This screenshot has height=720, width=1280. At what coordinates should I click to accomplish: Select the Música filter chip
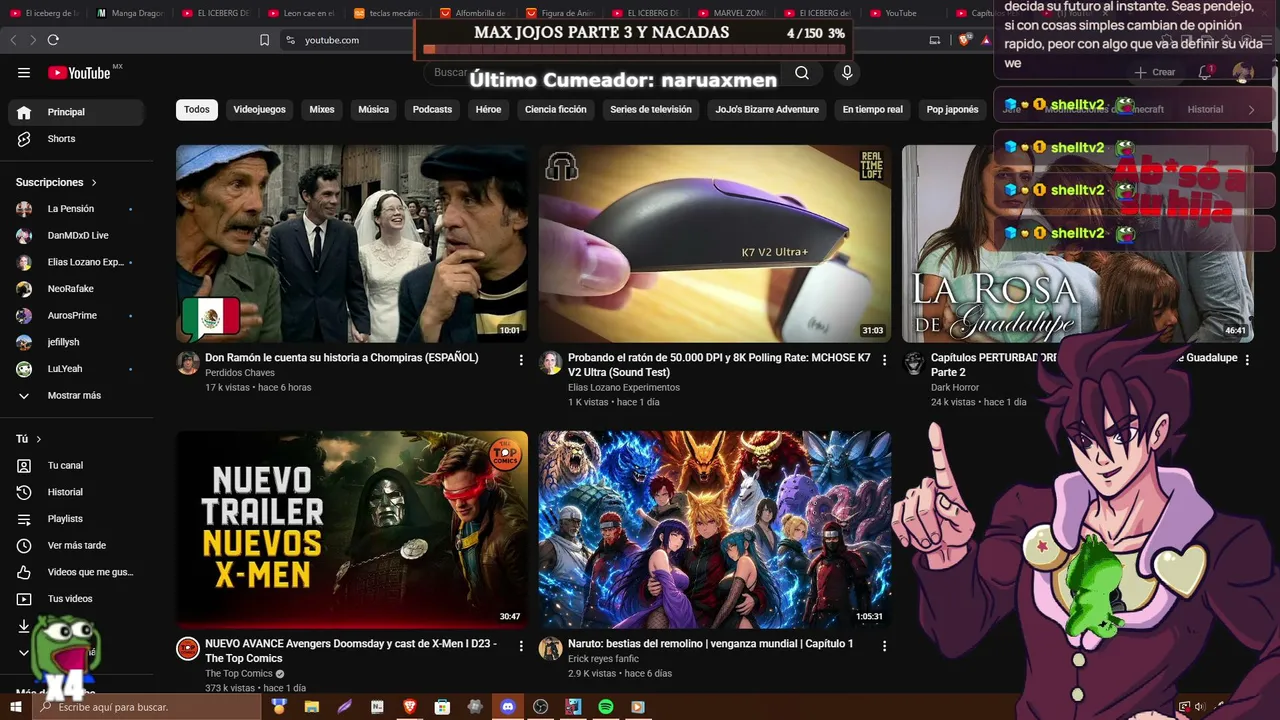[x=373, y=110]
